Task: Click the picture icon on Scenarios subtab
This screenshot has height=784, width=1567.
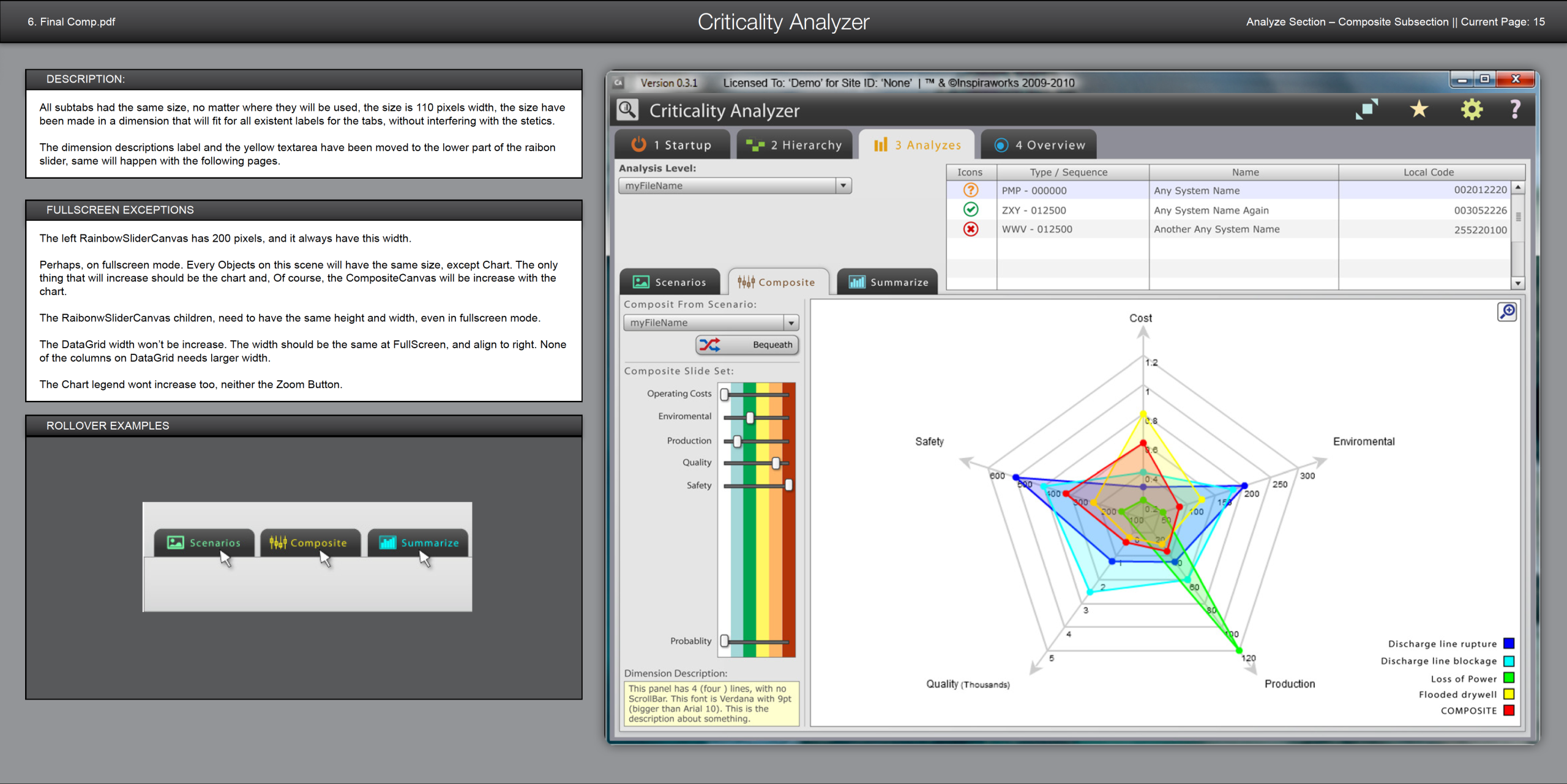Action: click(641, 282)
